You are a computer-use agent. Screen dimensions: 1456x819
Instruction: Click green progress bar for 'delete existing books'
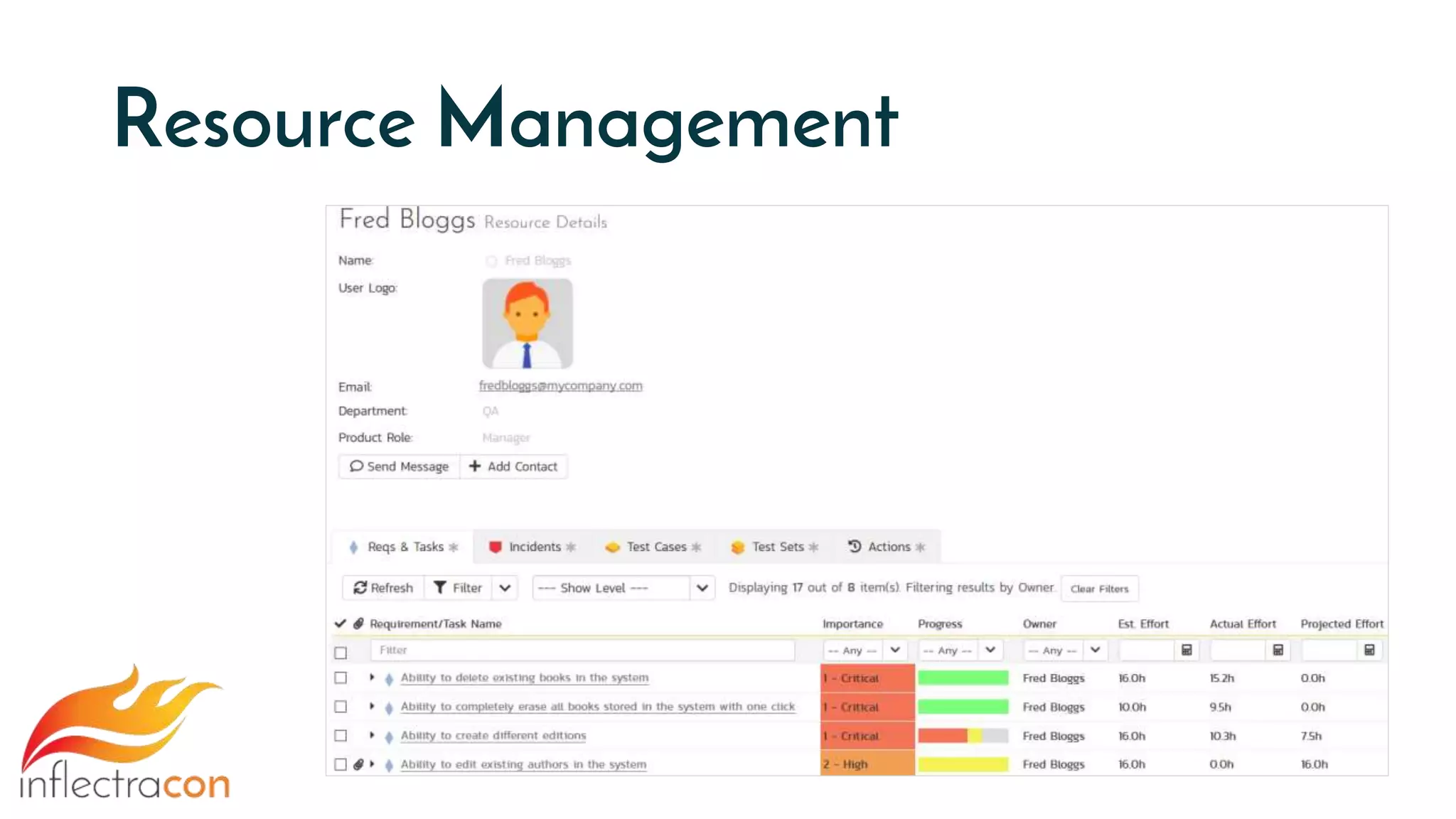(x=963, y=678)
